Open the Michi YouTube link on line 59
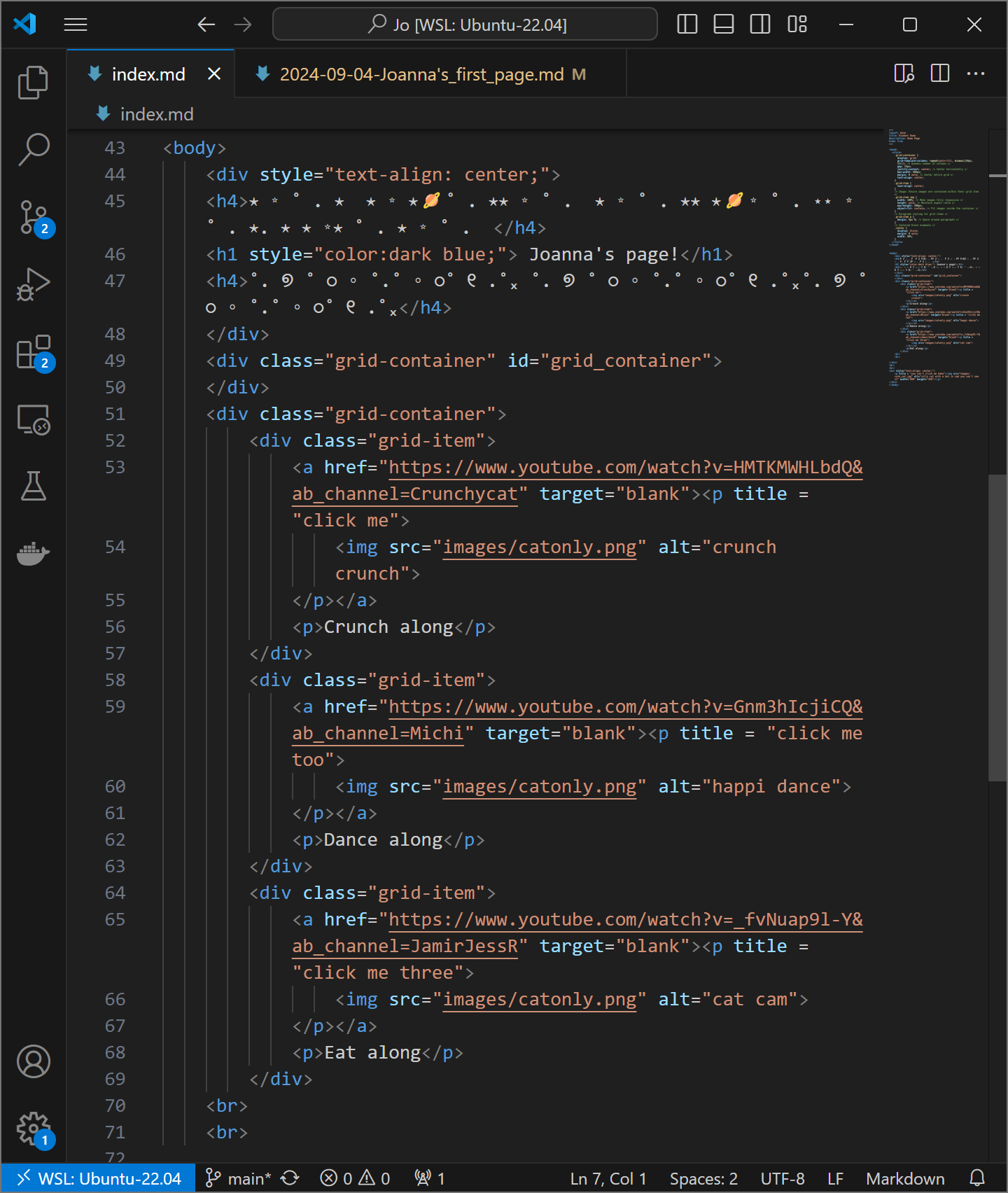 coord(626,706)
